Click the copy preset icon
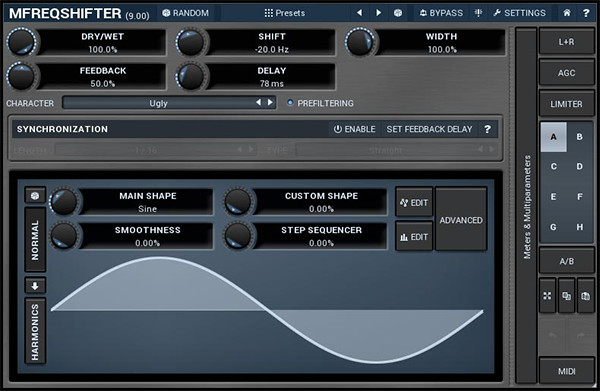The width and height of the screenshot is (600, 392). click(567, 296)
